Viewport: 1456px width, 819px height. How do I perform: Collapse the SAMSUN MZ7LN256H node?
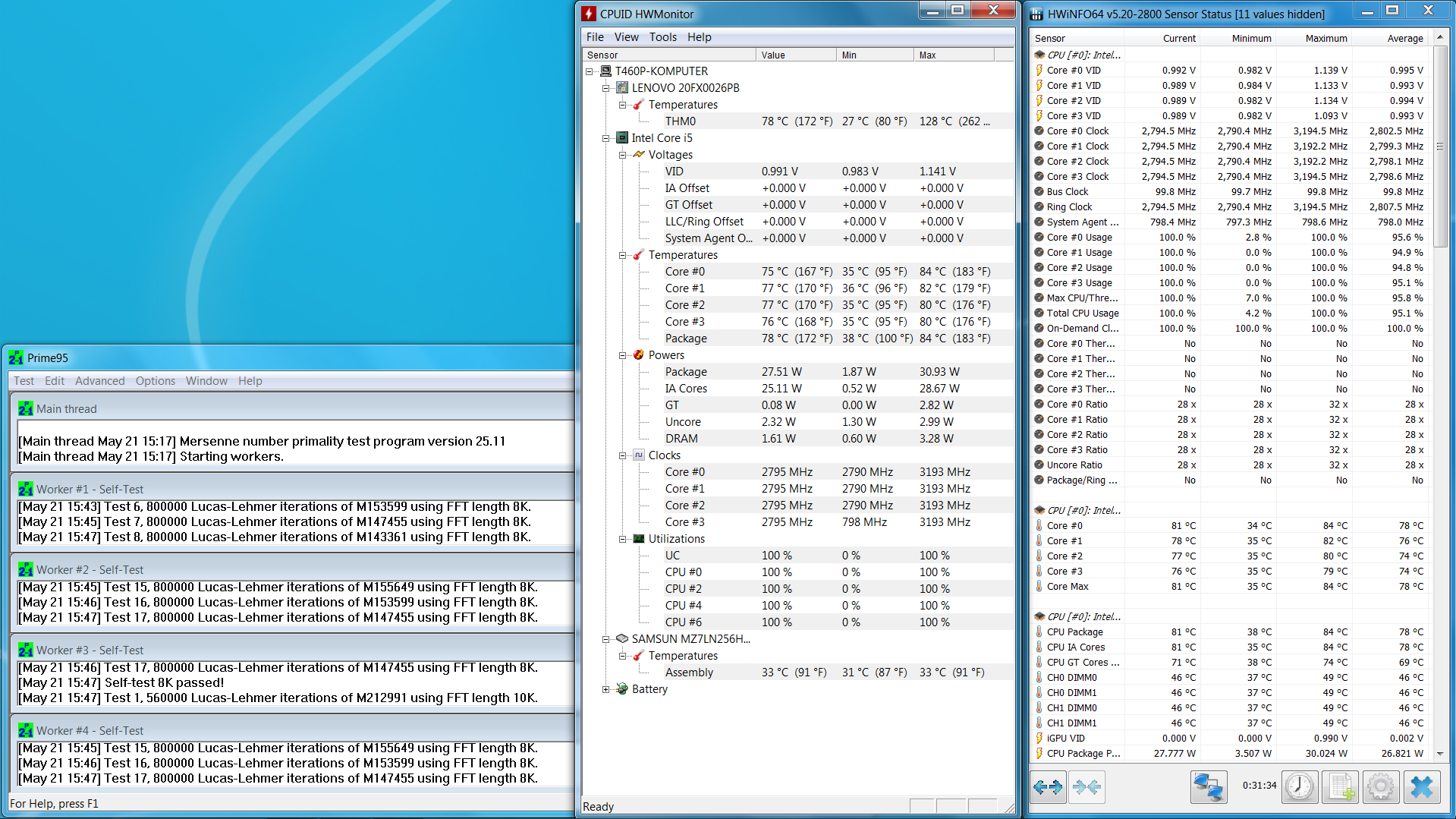point(605,639)
